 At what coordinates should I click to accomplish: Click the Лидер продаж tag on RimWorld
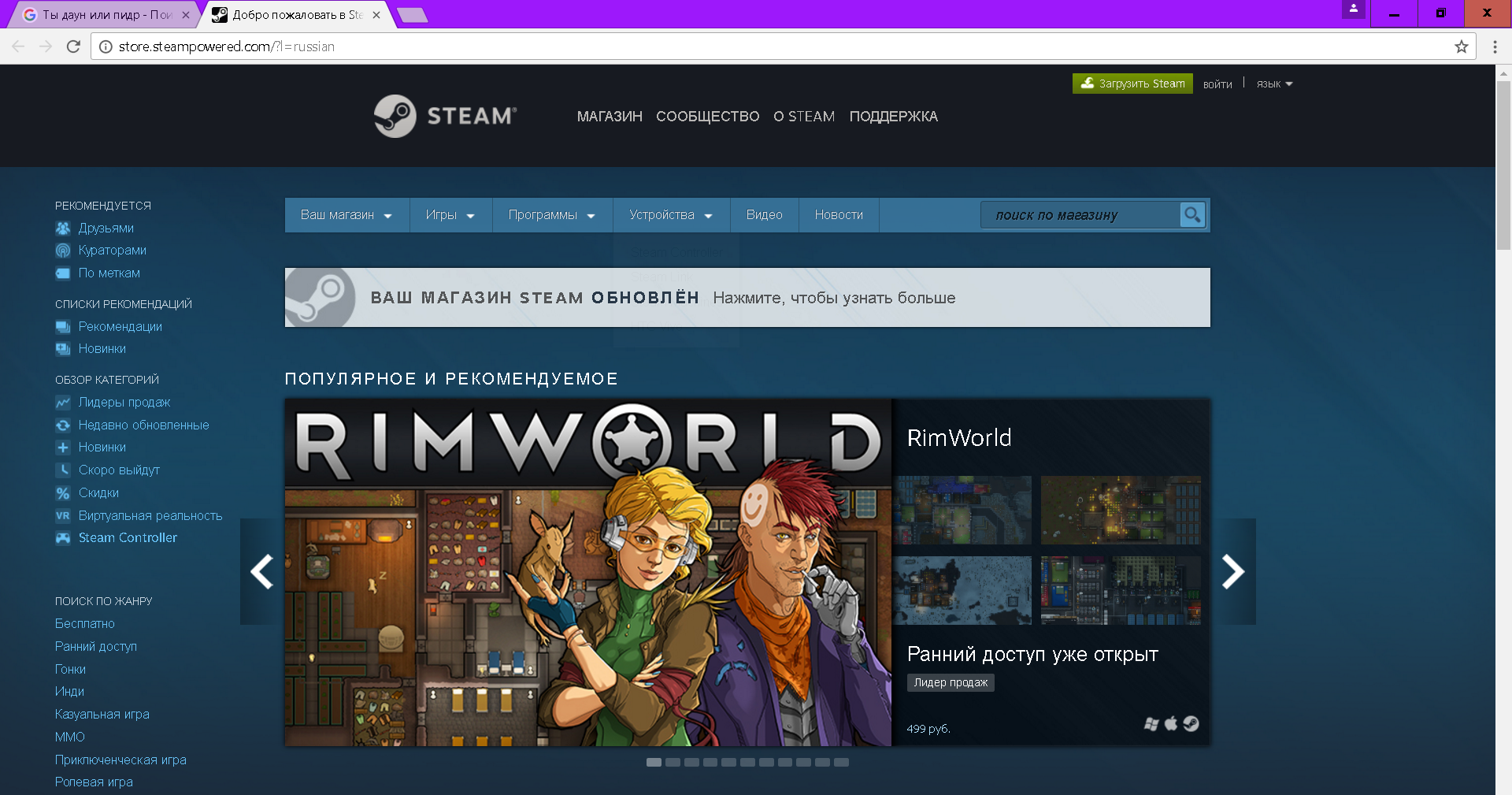951,682
